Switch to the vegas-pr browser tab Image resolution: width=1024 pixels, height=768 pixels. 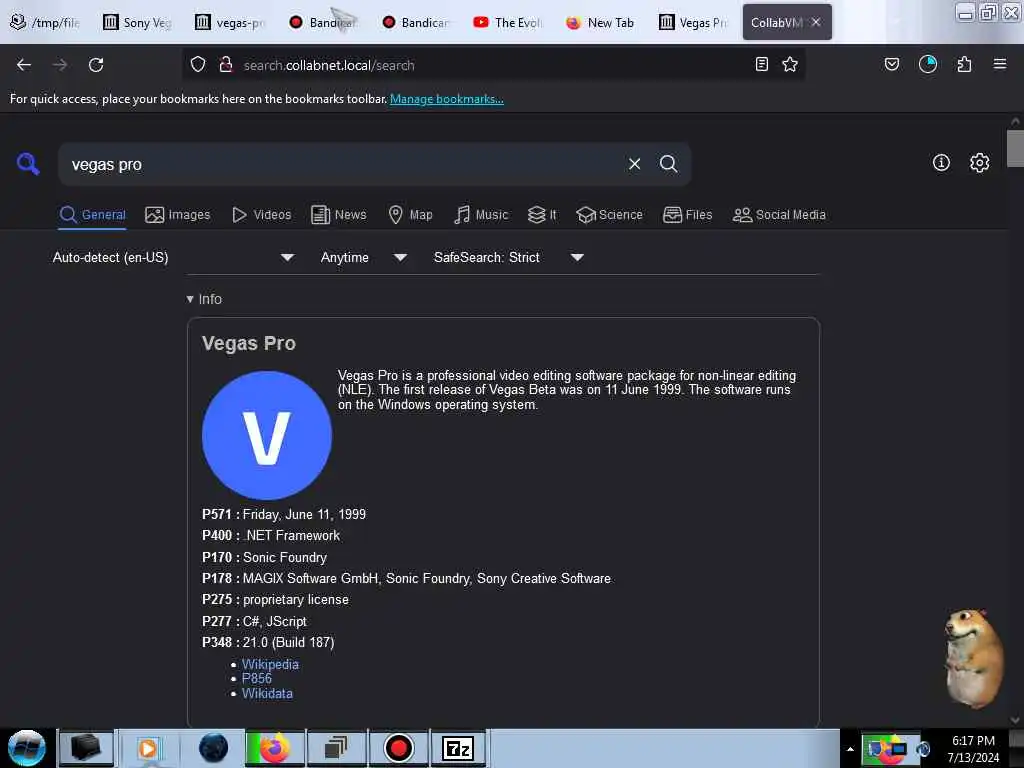tap(230, 22)
